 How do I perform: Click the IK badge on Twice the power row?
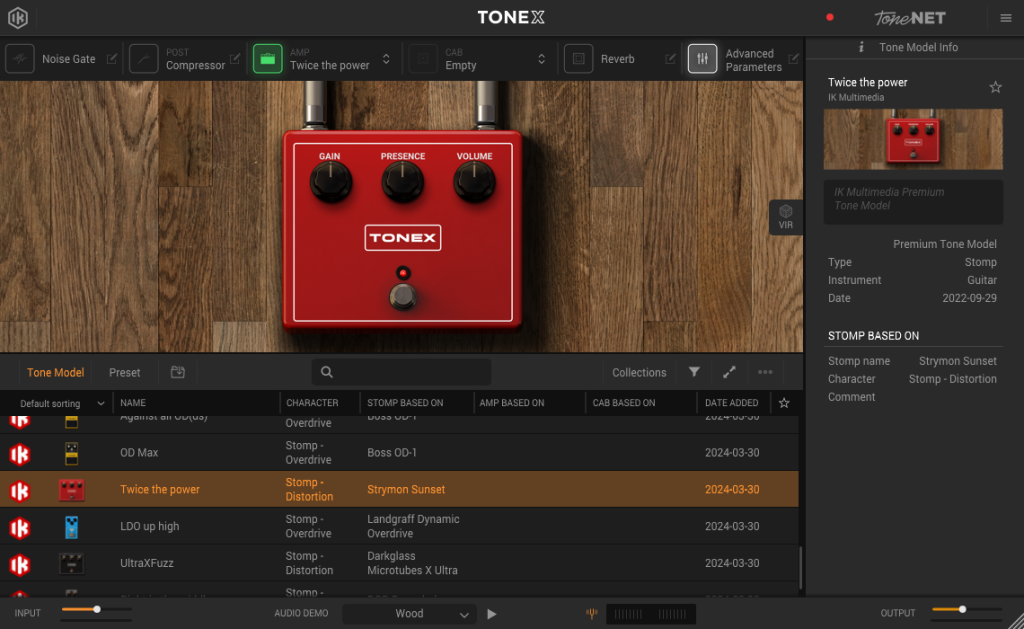20,491
